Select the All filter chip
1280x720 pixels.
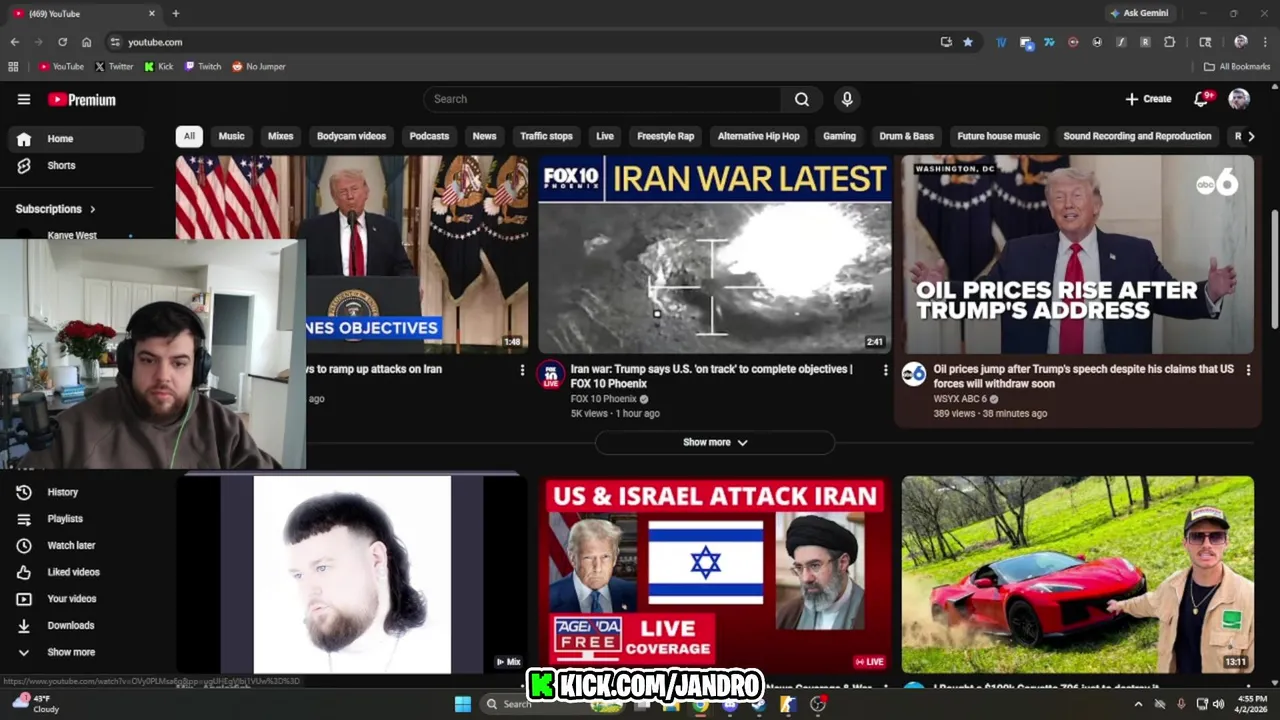click(x=189, y=136)
